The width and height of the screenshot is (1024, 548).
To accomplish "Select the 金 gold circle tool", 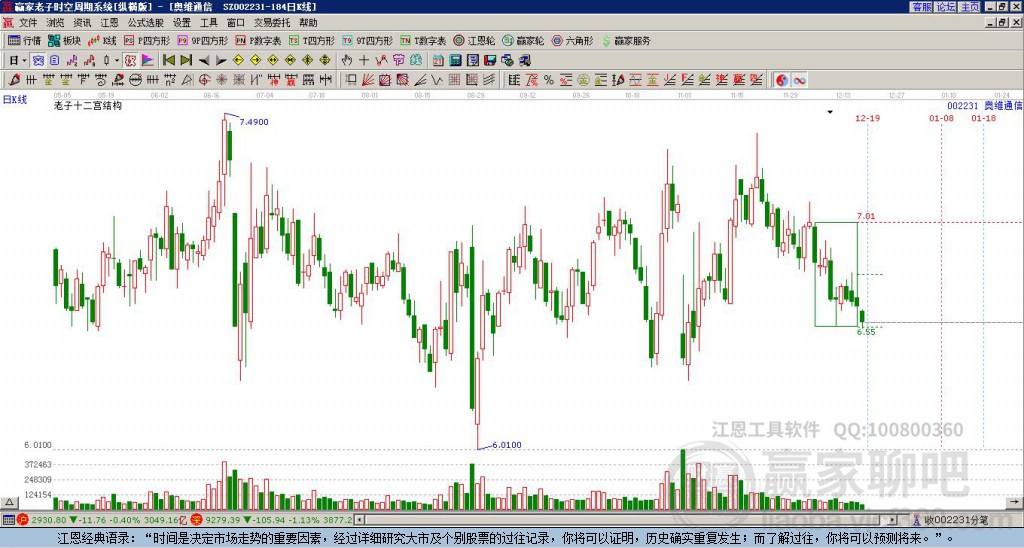I will click(x=583, y=80).
